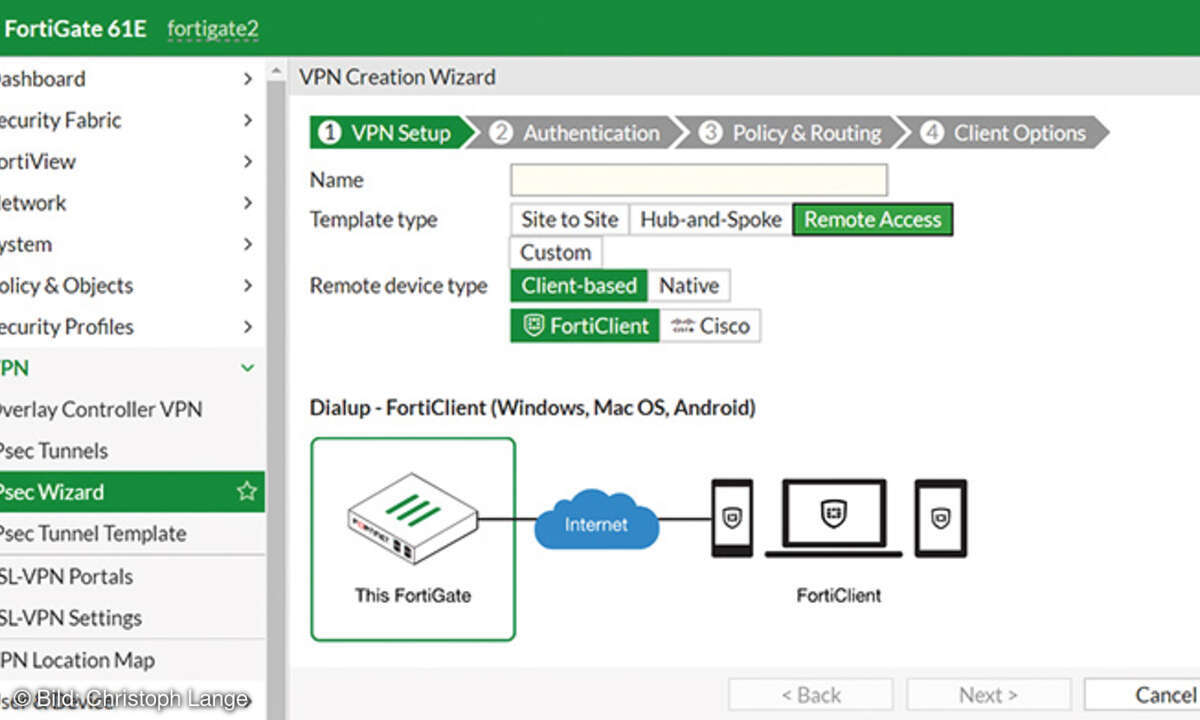Image resolution: width=1200 pixels, height=720 pixels.
Task: Select Remote Access template type
Action: pos(873,220)
